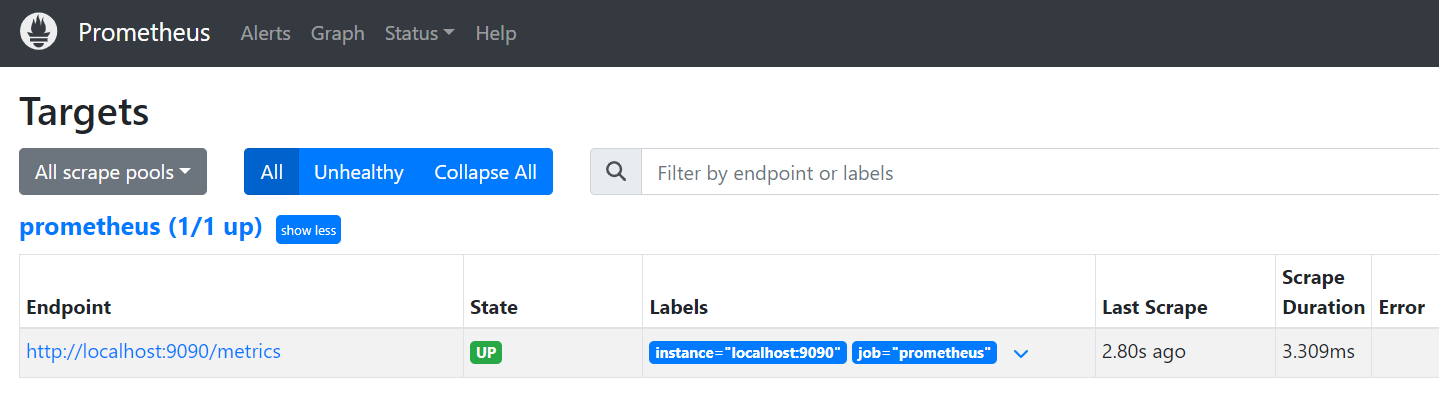Viewport: 1439px width, 413px height.
Task: Expand labels with the blue chevron icon
Action: (x=1020, y=353)
